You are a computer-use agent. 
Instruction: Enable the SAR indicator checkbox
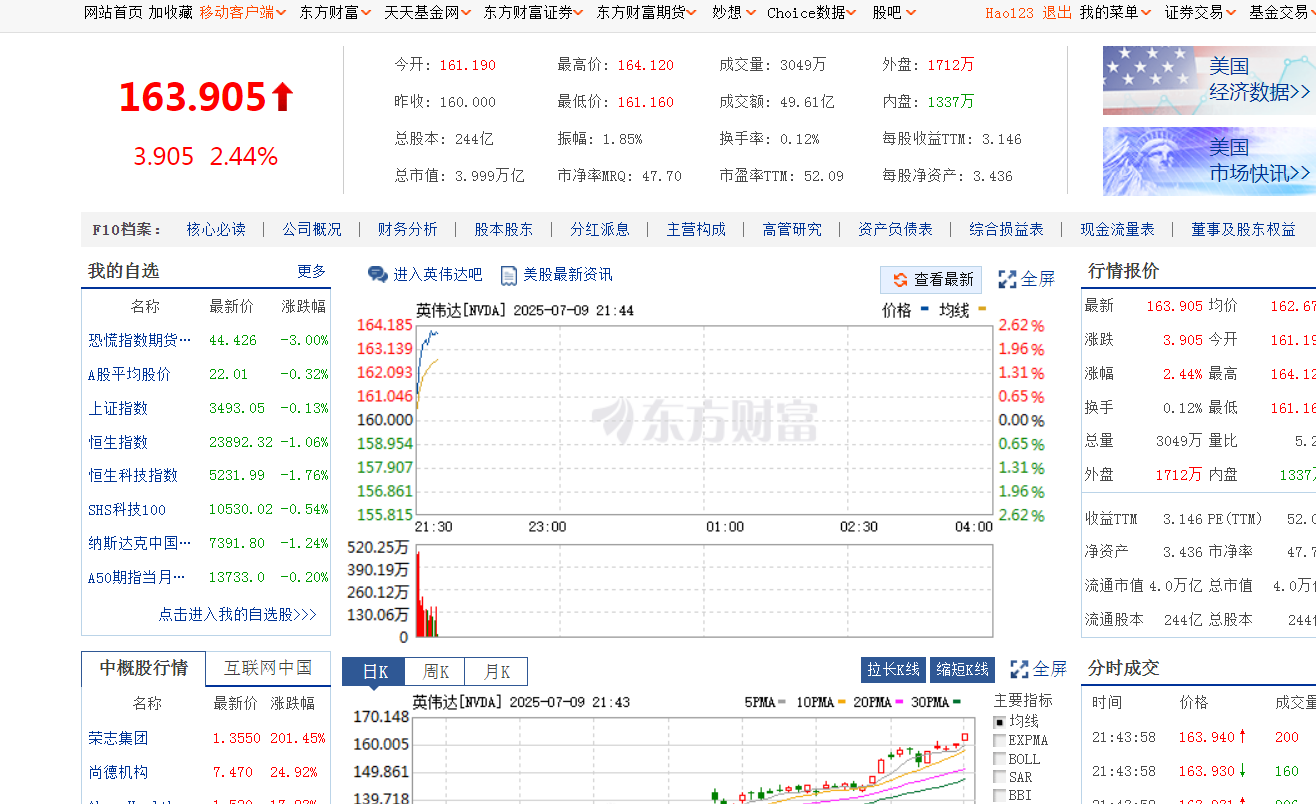[999, 777]
